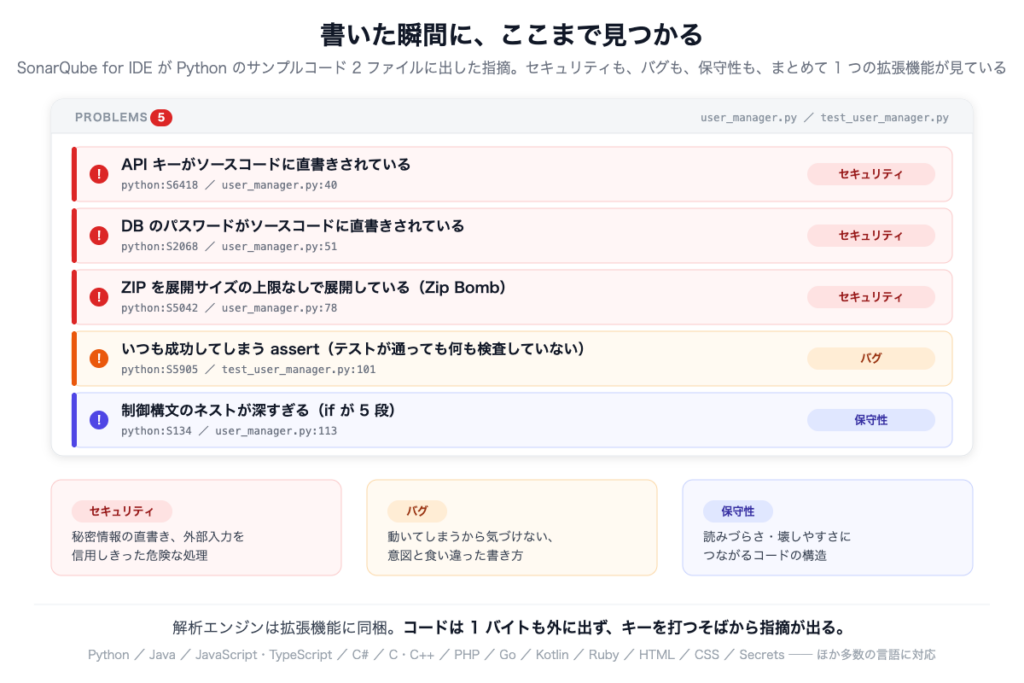Click 'python:S5042 / user_manager.py:78' location text

[229, 308]
